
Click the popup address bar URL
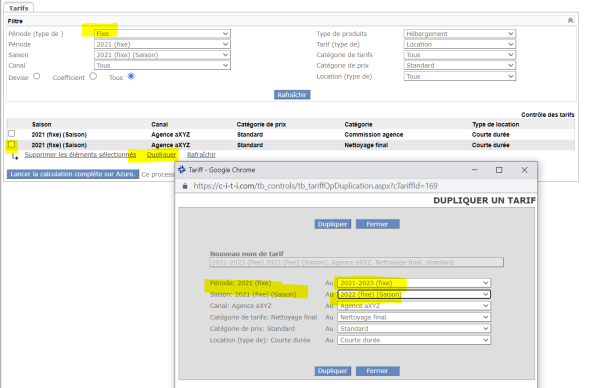[315, 186]
